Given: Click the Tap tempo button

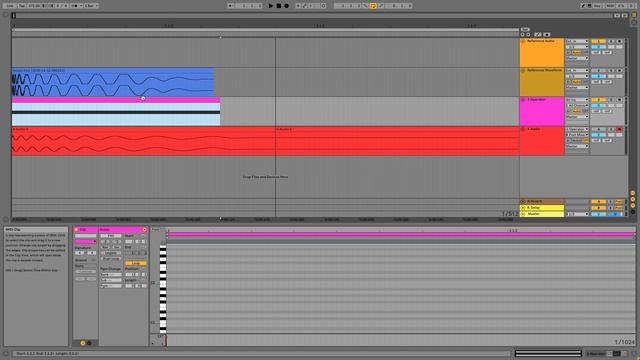Looking at the screenshot, I should coord(22,6).
